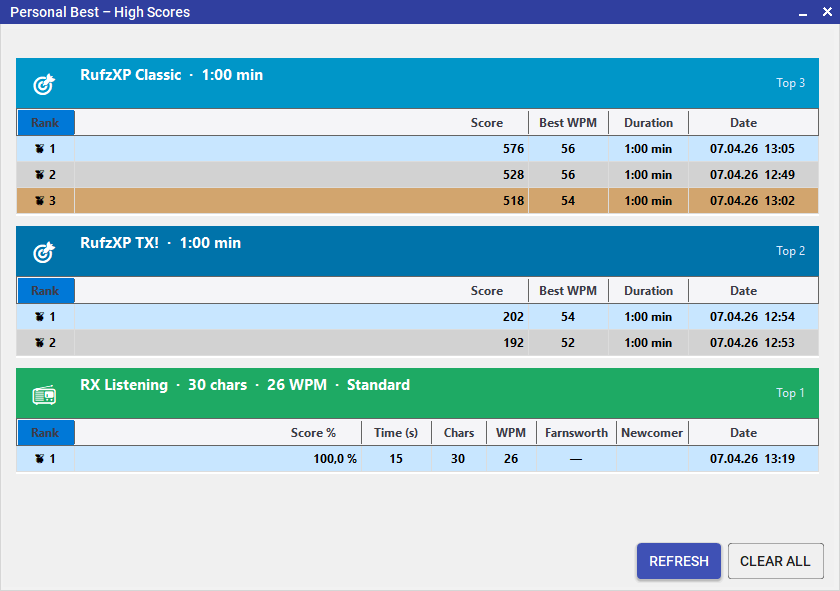This screenshot has height=591, width=840.
Task: Select the score 528 cell
Action: pyautogui.click(x=302, y=175)
